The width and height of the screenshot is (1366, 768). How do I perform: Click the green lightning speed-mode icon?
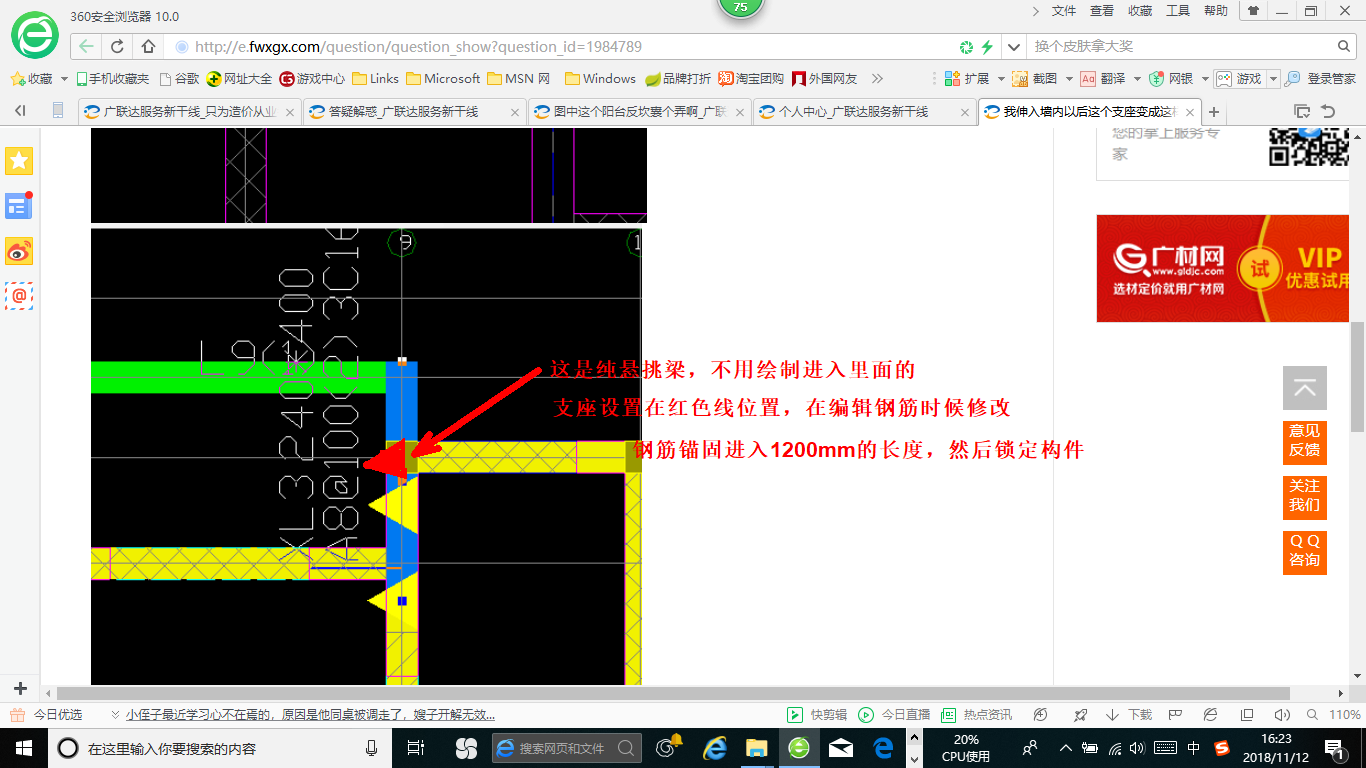click(x=987, y=47)
